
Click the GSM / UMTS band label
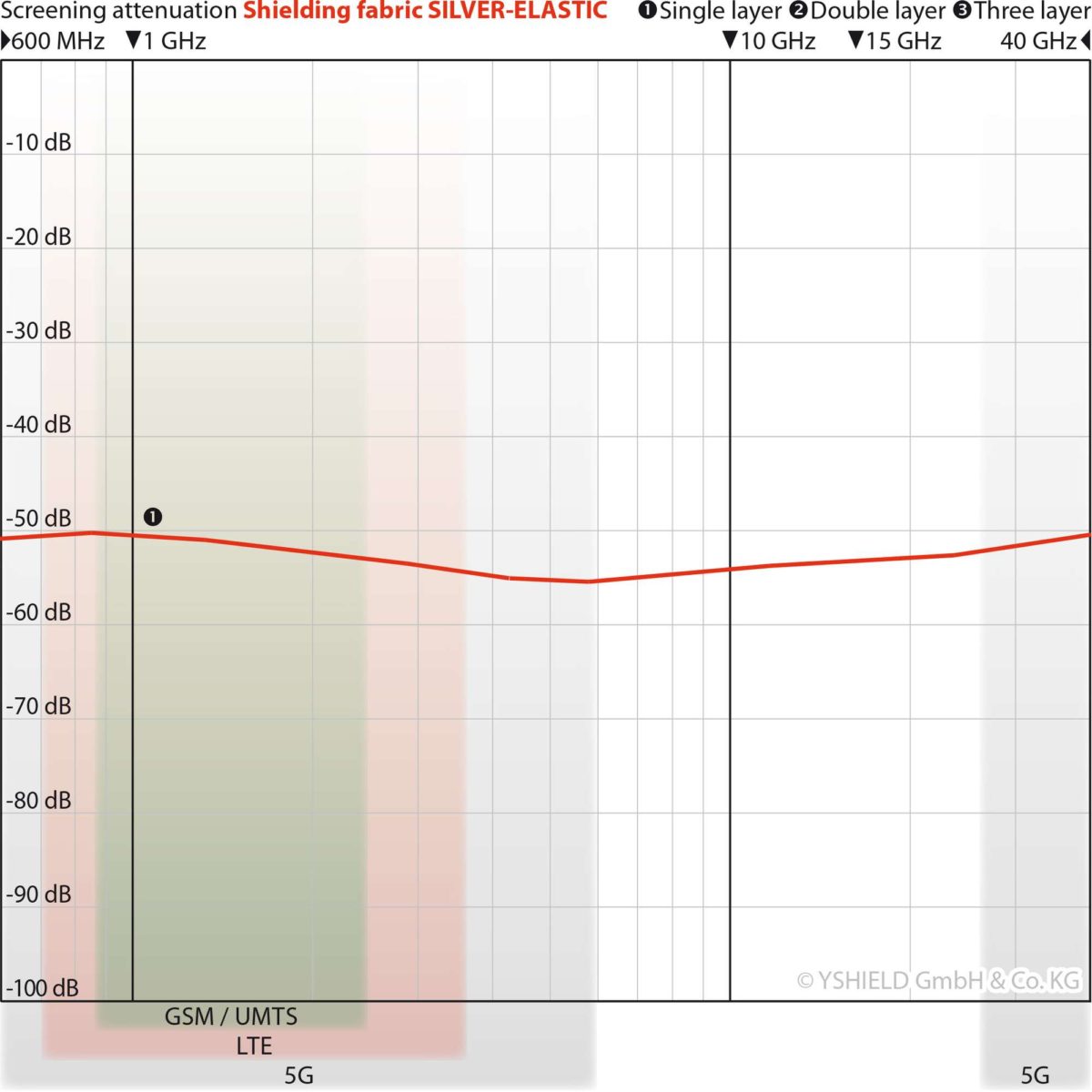click(231, 1016)
